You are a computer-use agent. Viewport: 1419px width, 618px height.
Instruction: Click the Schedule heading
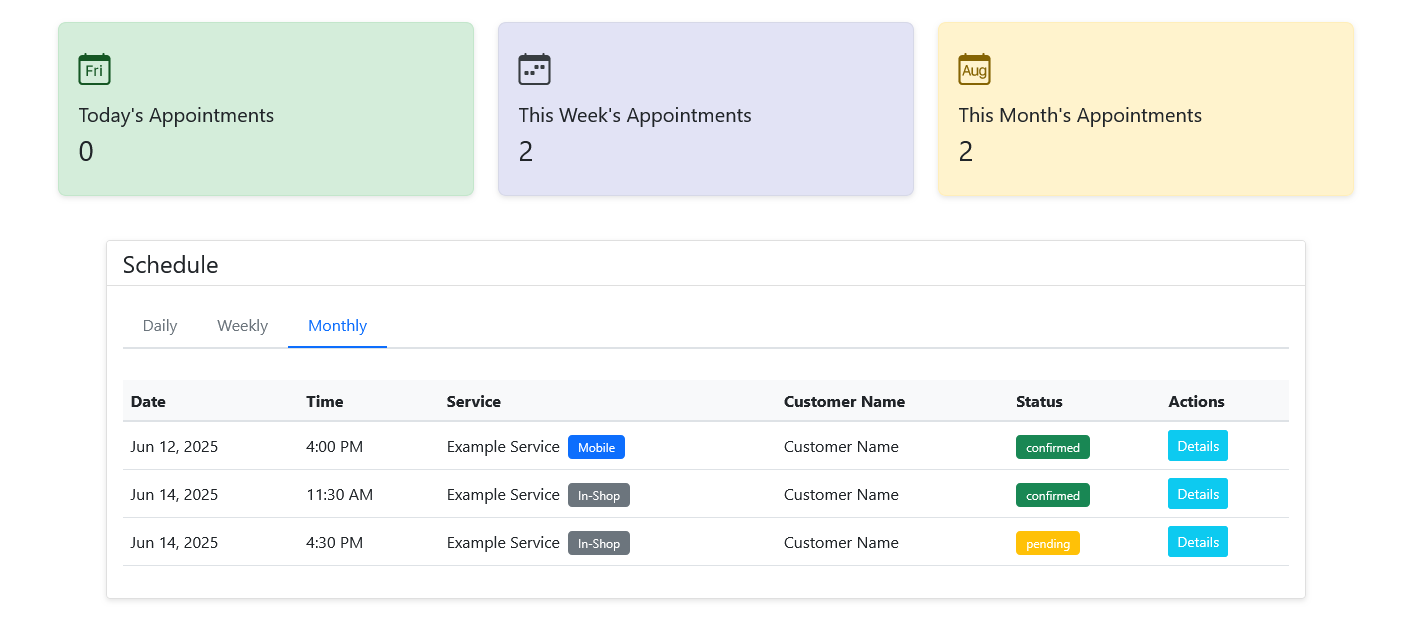(x=170, y=264)
